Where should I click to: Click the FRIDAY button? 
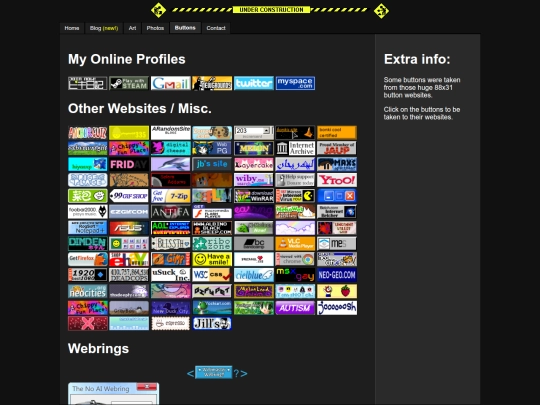click(x=129, y=164)
